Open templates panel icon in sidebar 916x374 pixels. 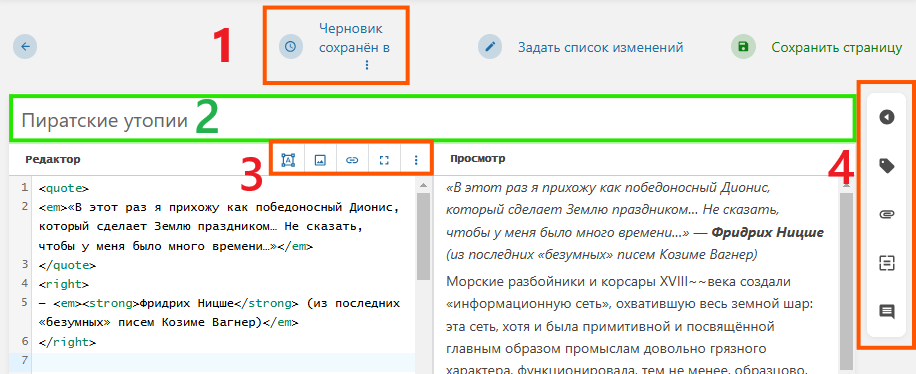(x=887, y=263)
